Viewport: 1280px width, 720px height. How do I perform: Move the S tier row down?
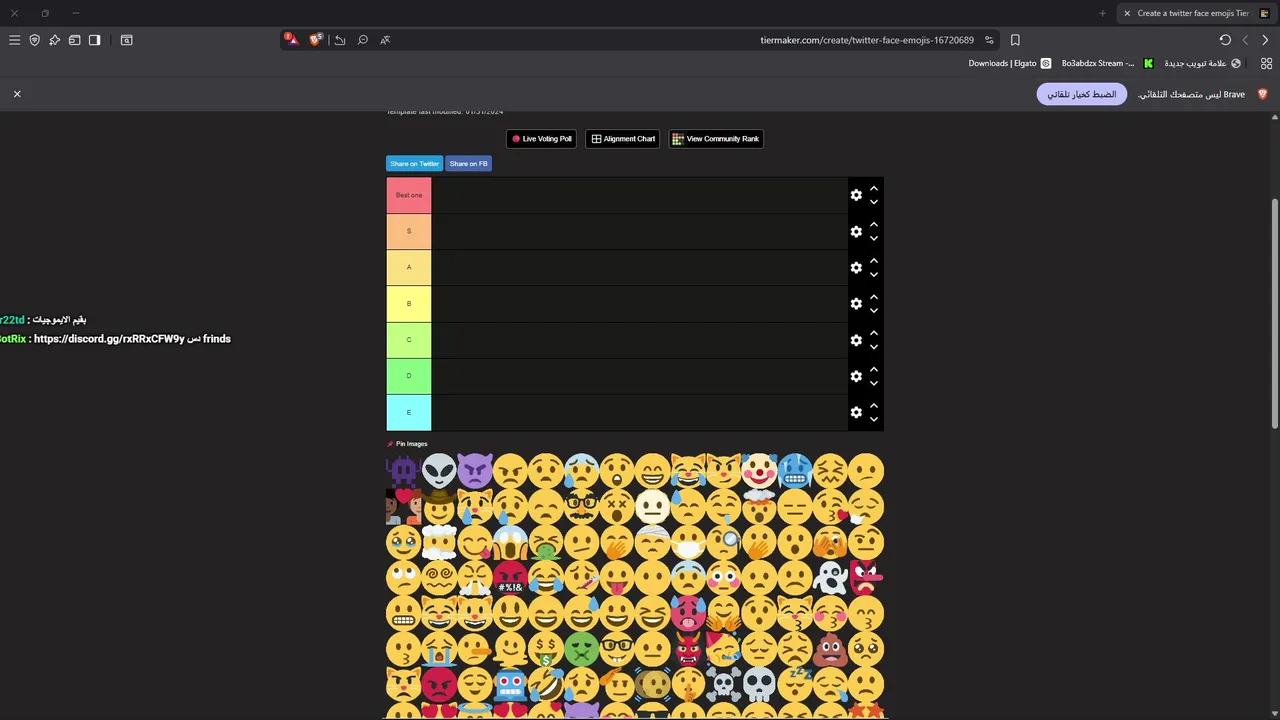pyautogui.click(x=873, y=238)
